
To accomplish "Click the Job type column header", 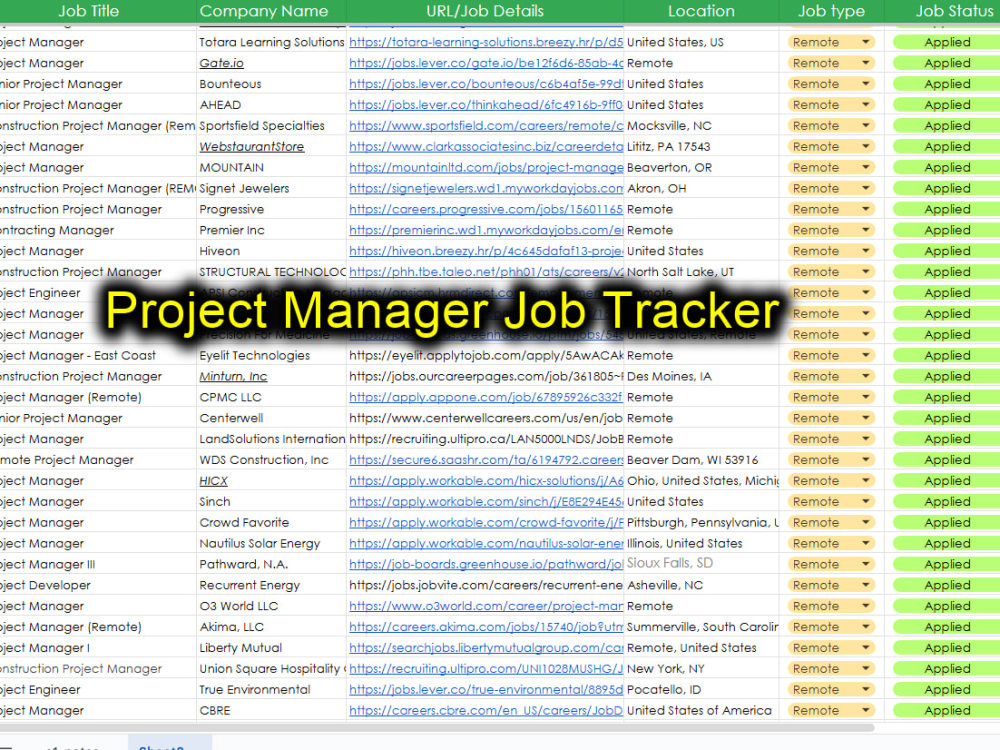I will pyautogui.click(x=832, y=11).
